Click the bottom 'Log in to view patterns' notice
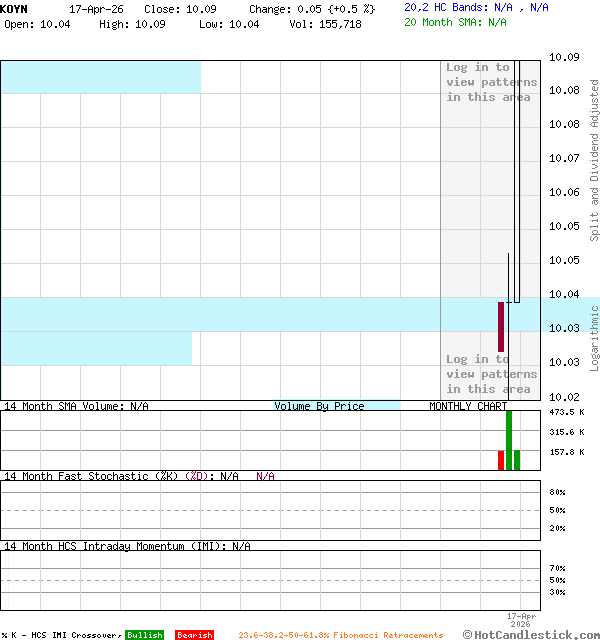This screenshot has width=600, height=640. (491, 374)
